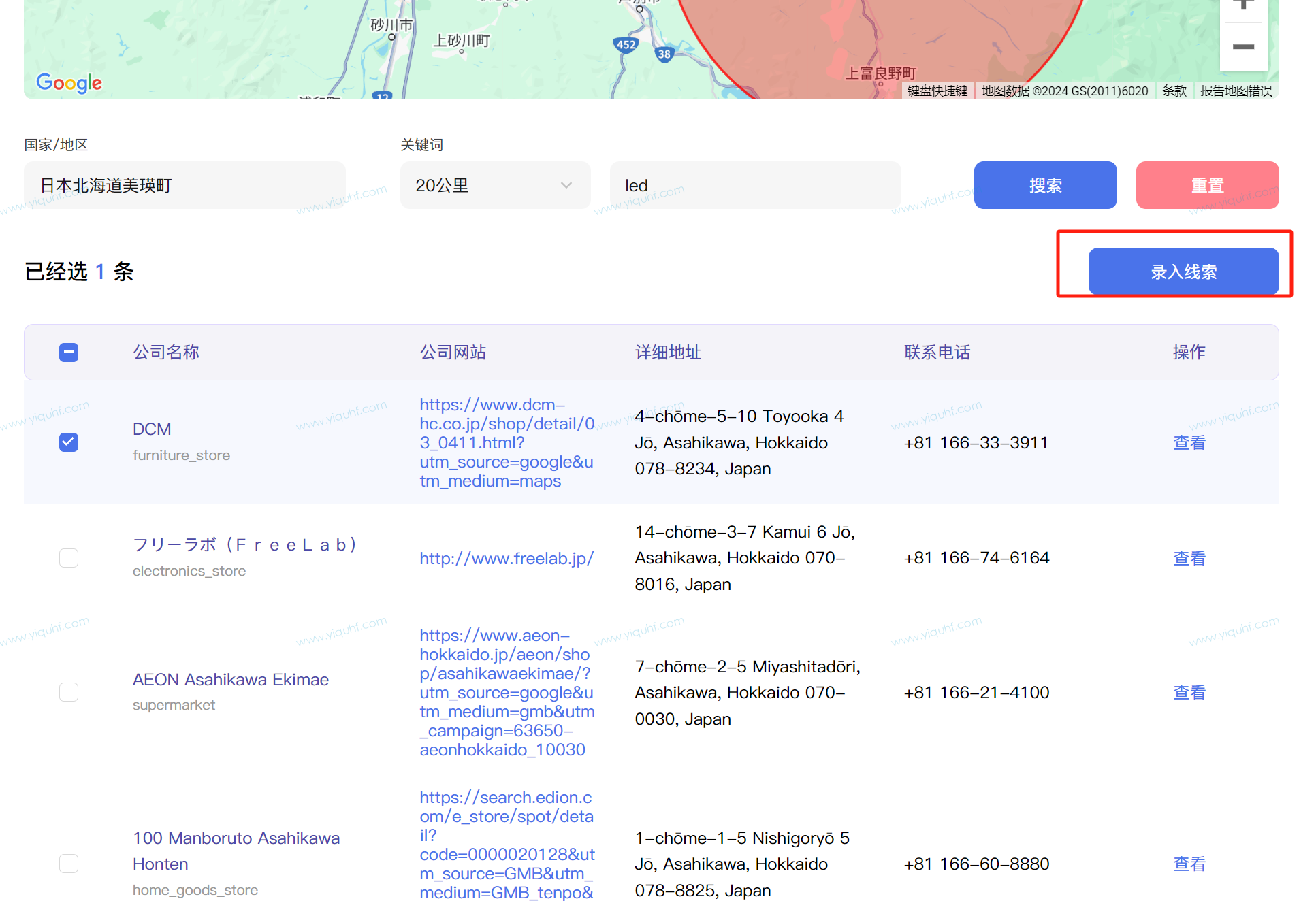Click the DCM address in Toyooka
Viewport: 1316px width, 901px height.
739,443
